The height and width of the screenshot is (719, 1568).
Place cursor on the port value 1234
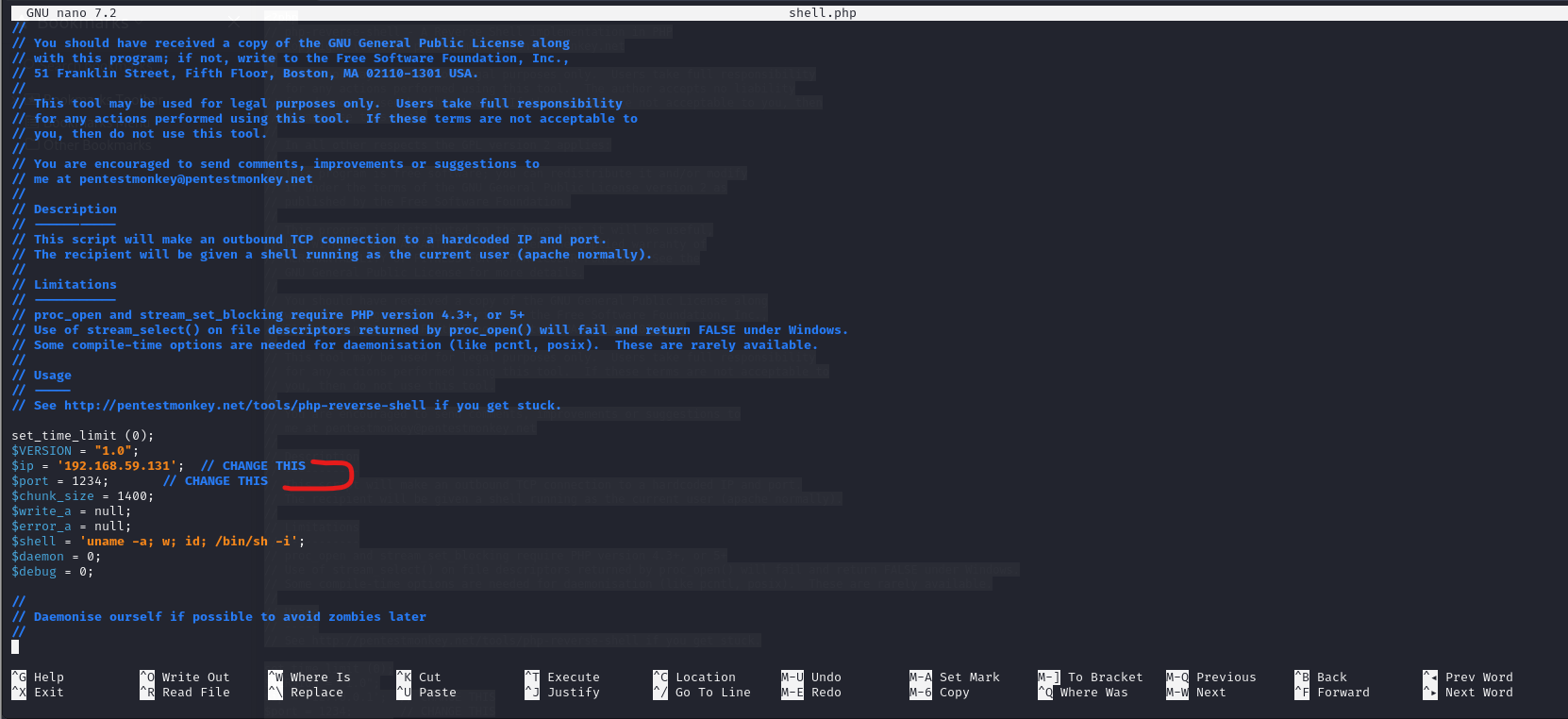(x=87, y=481)
